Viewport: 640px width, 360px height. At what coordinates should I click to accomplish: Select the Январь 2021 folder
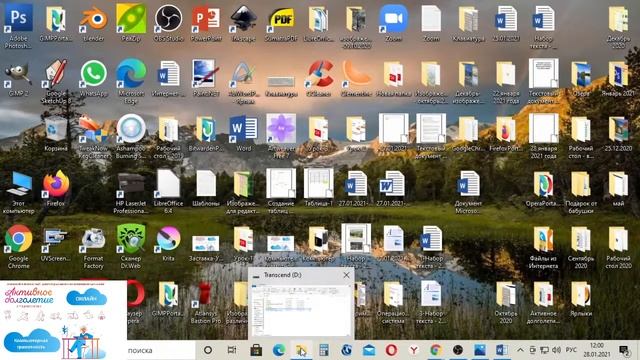[618, 78]
